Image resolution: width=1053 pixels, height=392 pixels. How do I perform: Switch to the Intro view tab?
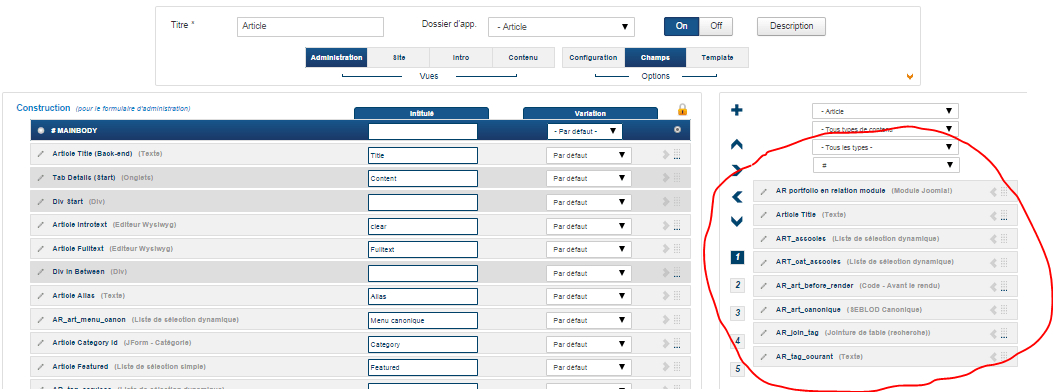point(461,58)
